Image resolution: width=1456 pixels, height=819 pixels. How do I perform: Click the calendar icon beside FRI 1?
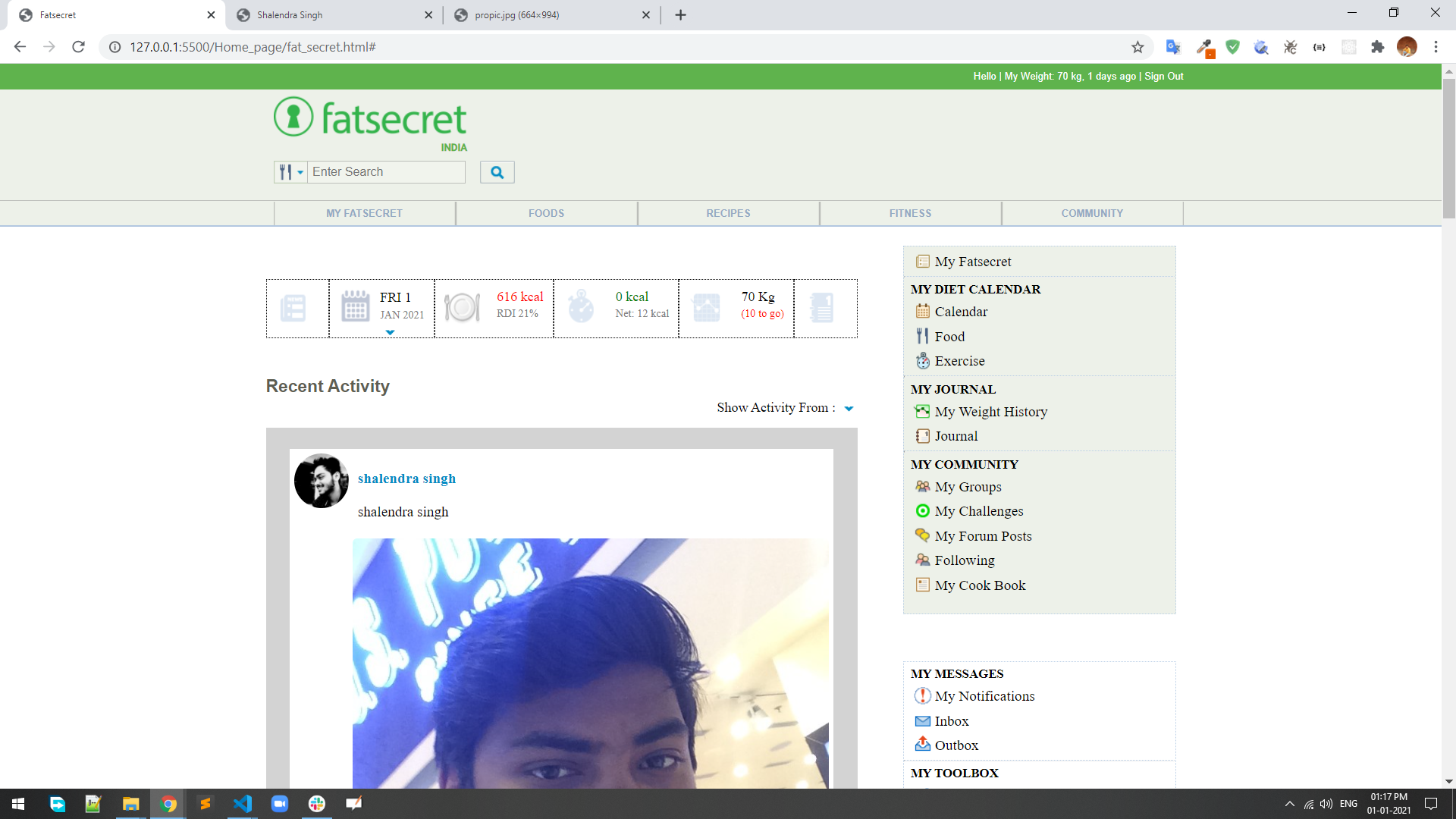click(x=355, y=307)
